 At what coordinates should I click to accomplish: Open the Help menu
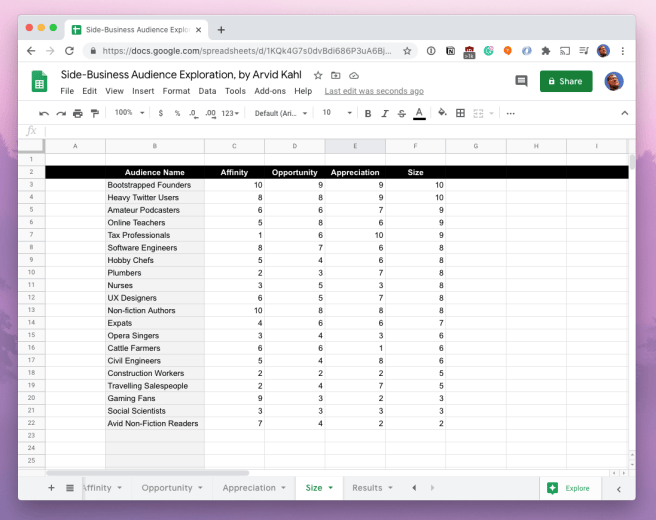(303, 91)
